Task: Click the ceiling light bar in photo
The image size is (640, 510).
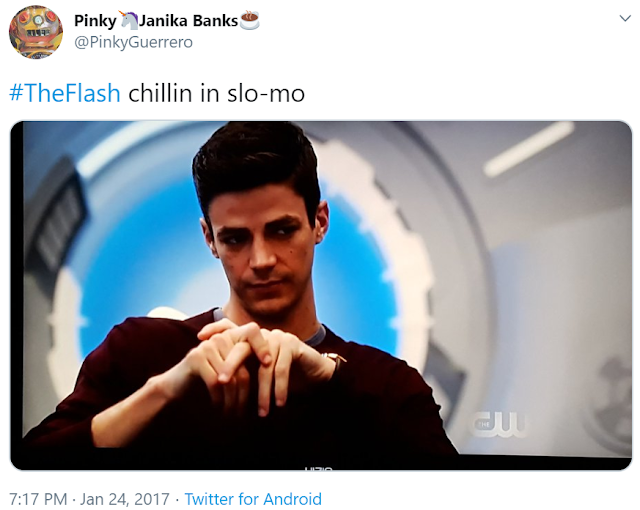Action: coord(528,149)
